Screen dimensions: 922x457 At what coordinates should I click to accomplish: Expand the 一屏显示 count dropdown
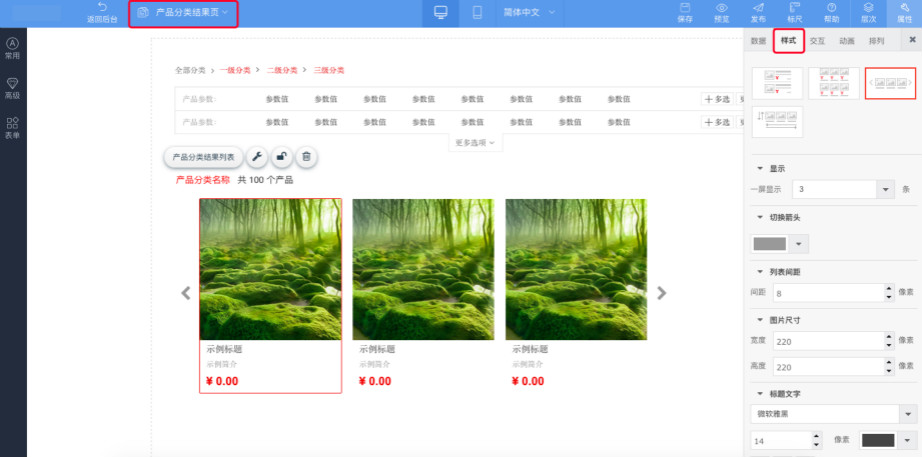pyautogui.click(x=885, y=188)
